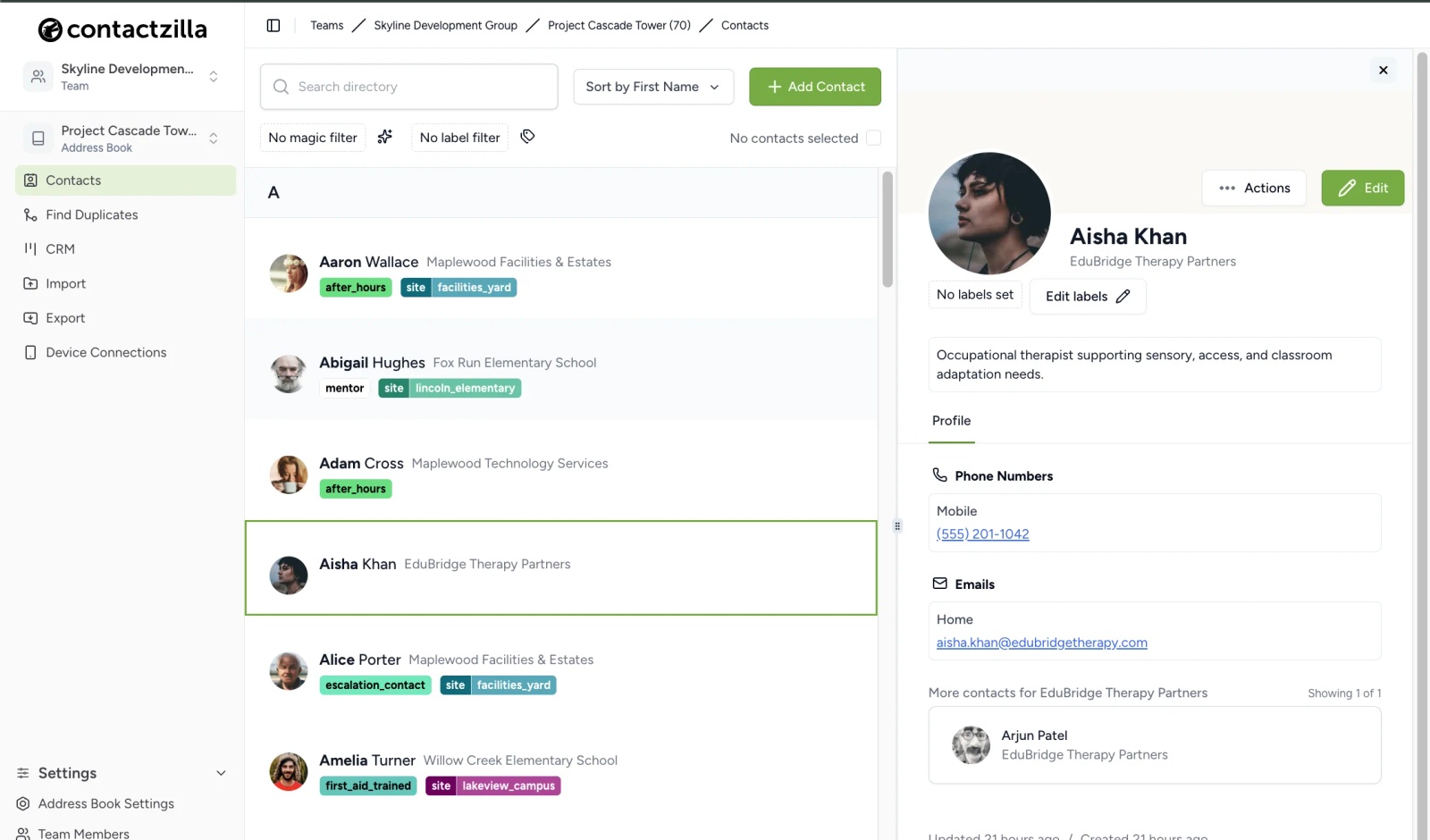Click the lakeview_campus label on Amelia Turner
This screenshot has width=1430, height=840.
click(509, 786)
